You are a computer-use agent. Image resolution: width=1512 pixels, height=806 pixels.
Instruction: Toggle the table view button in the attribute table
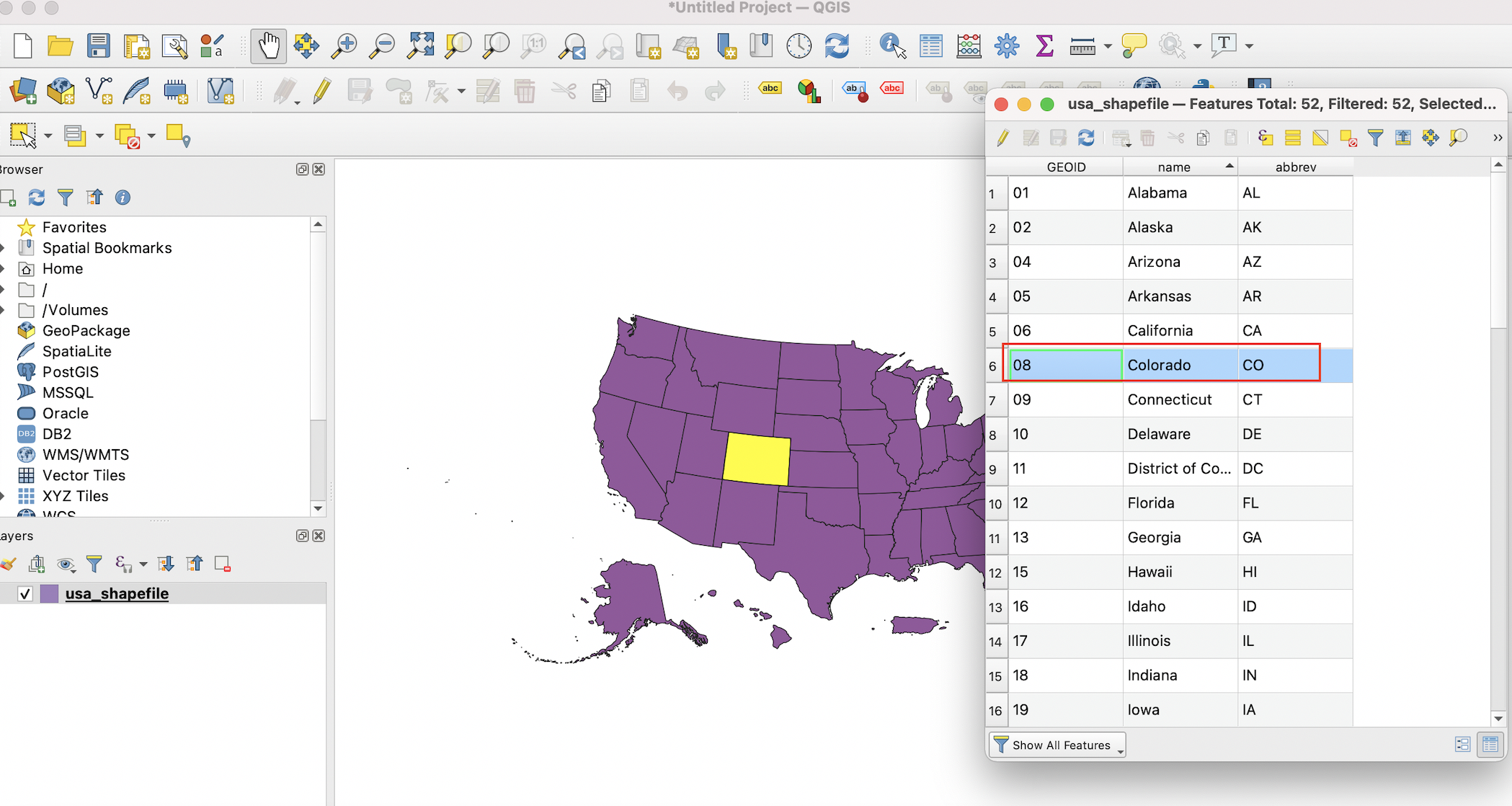point(1490,745)
